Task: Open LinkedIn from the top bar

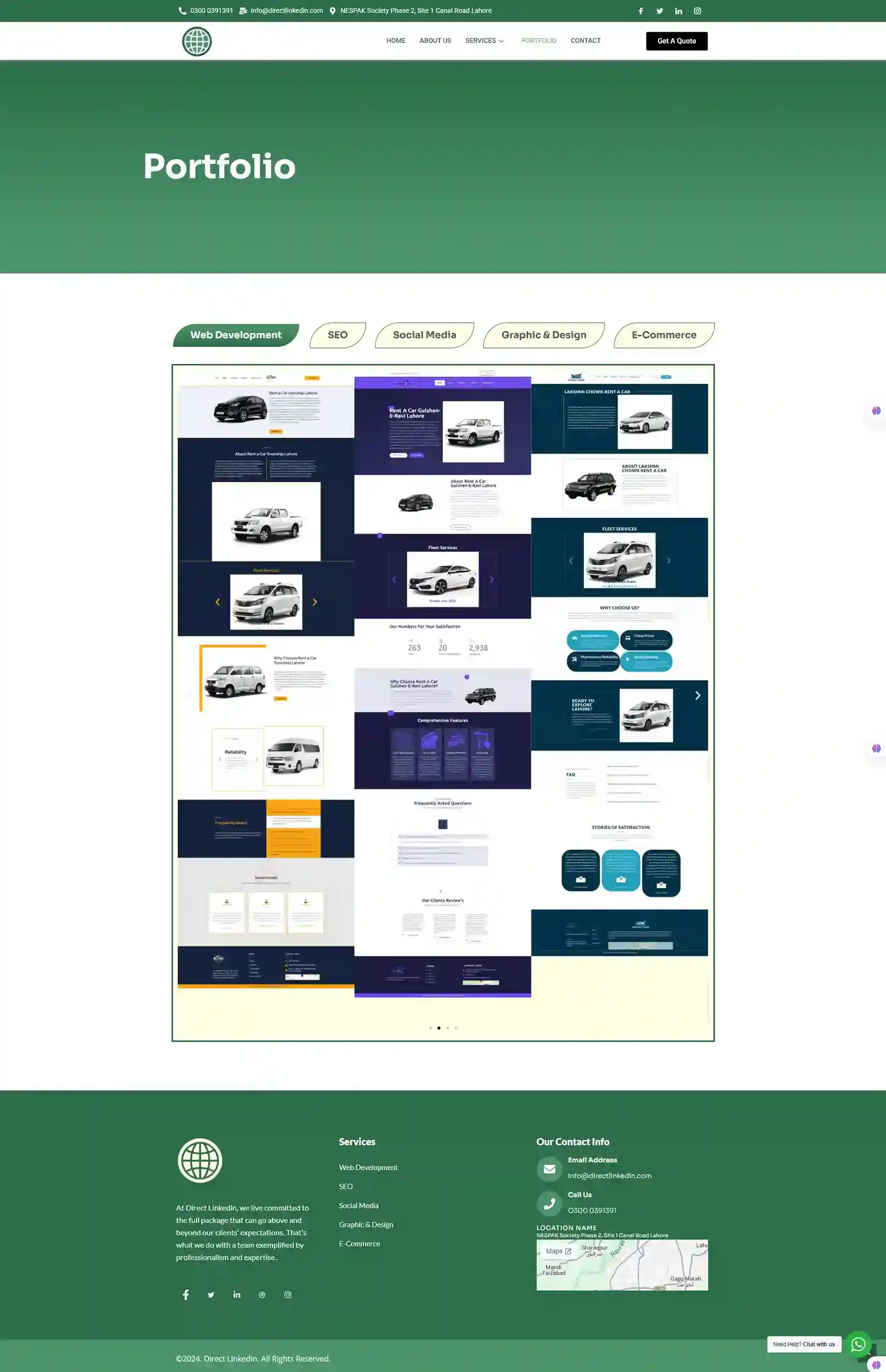Action: (x=678, y=11)
